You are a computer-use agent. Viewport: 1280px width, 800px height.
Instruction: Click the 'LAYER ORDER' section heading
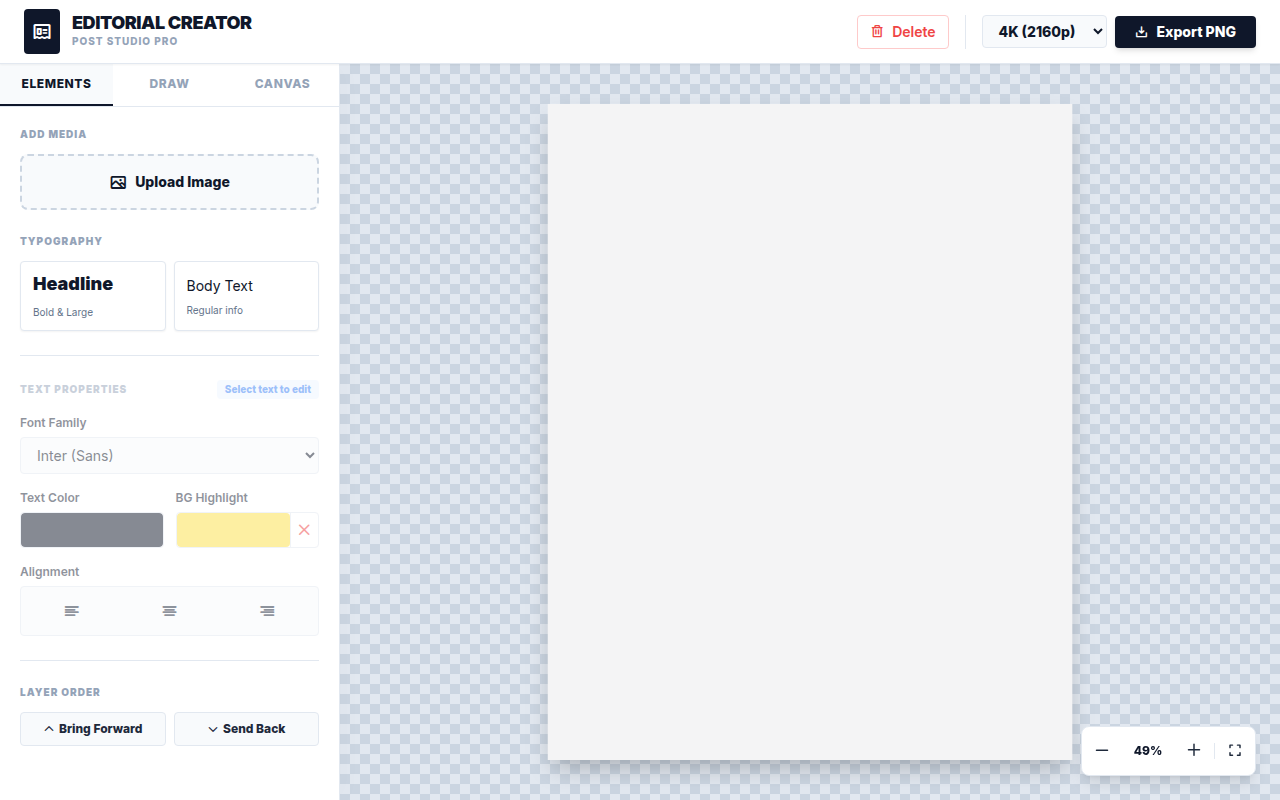tap(60, 692)
